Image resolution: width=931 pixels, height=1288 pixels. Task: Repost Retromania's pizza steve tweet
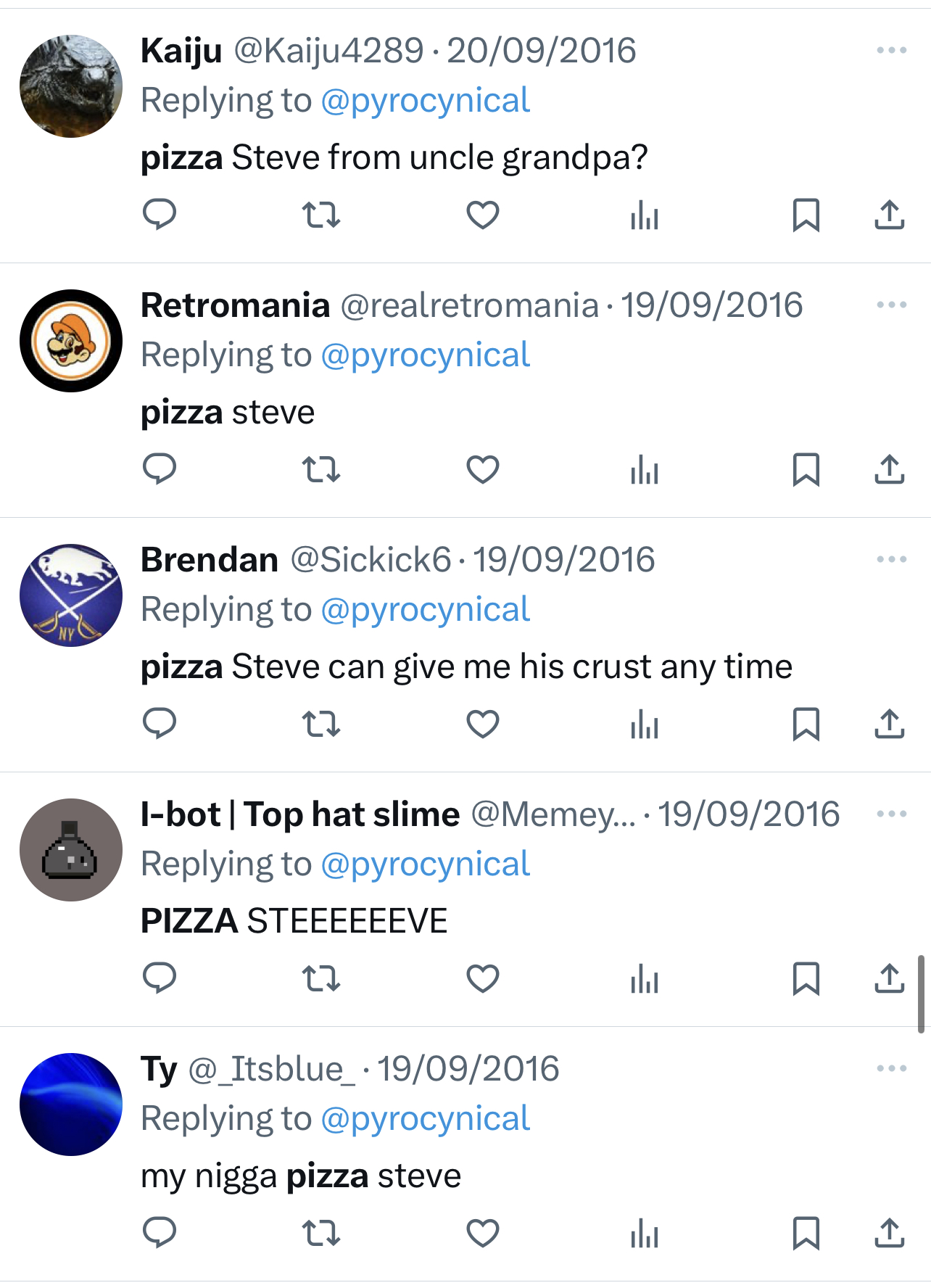tap(320, 469)
